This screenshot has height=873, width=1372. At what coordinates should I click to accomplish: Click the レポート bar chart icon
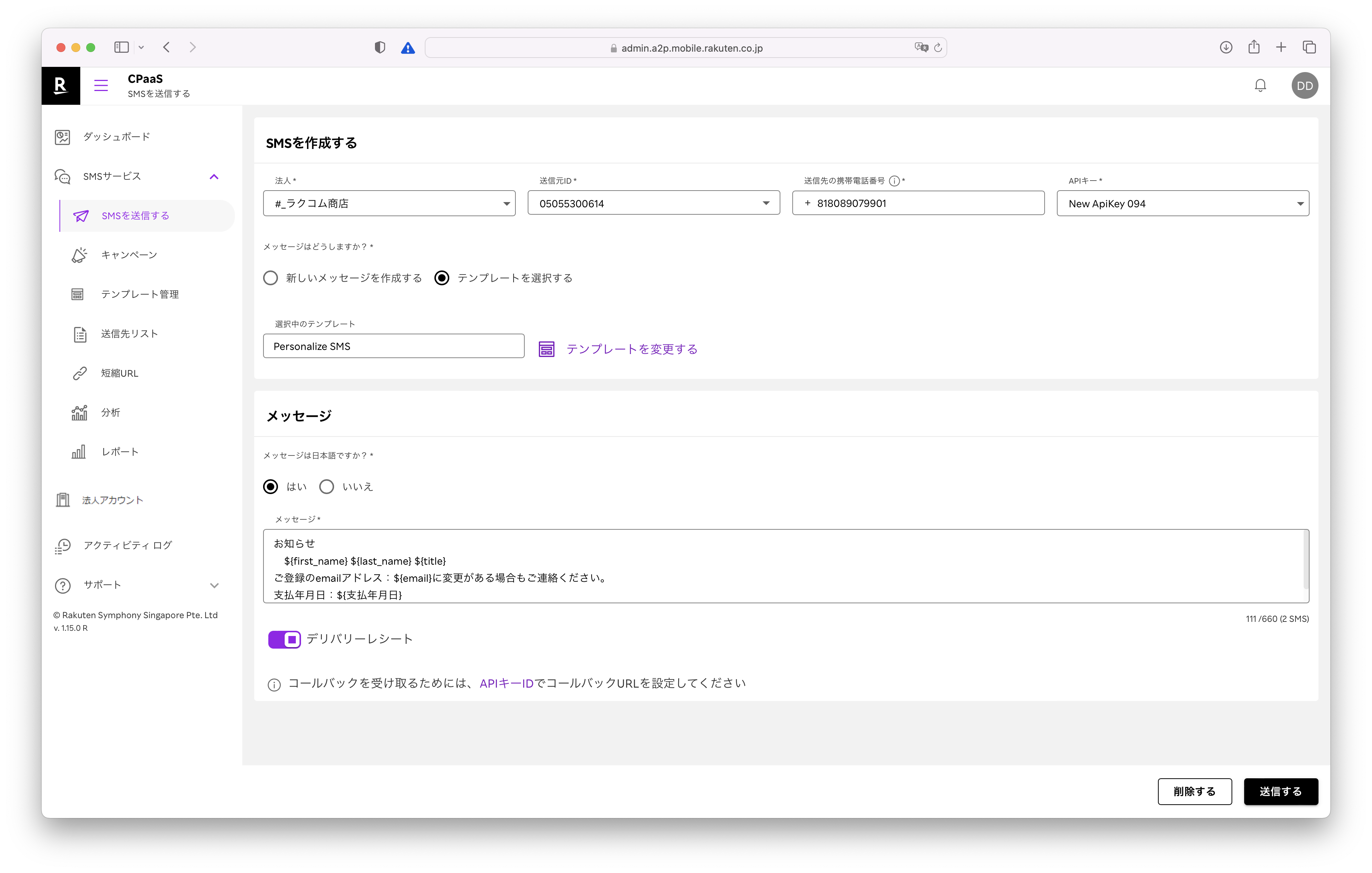click(80, 451)
